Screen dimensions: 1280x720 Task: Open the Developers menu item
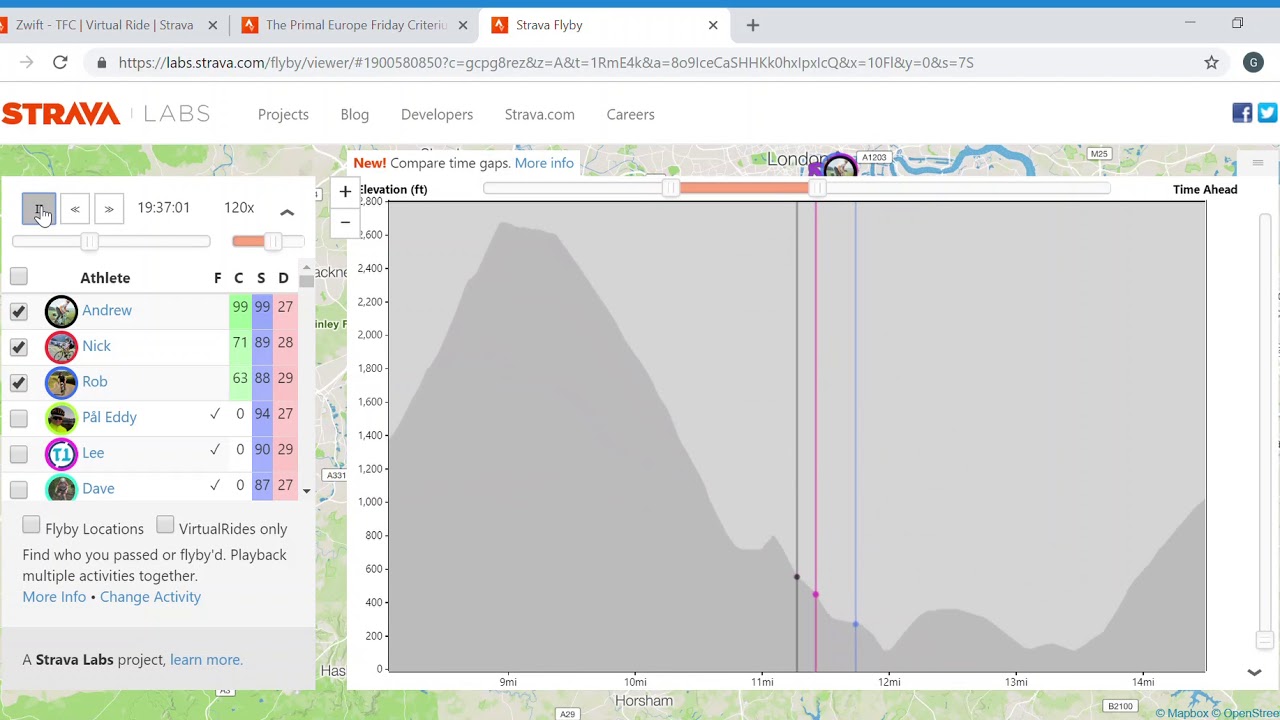point(437,114)
